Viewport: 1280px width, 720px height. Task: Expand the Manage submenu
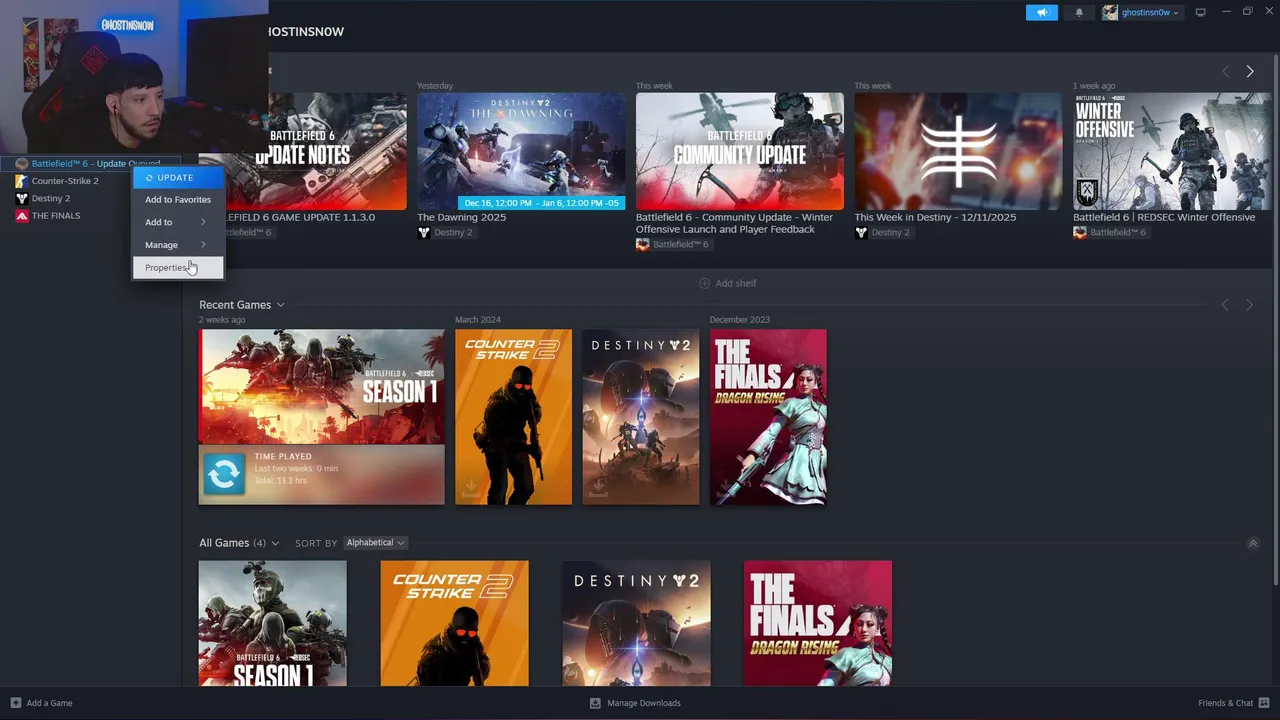(x=177, y=245)
